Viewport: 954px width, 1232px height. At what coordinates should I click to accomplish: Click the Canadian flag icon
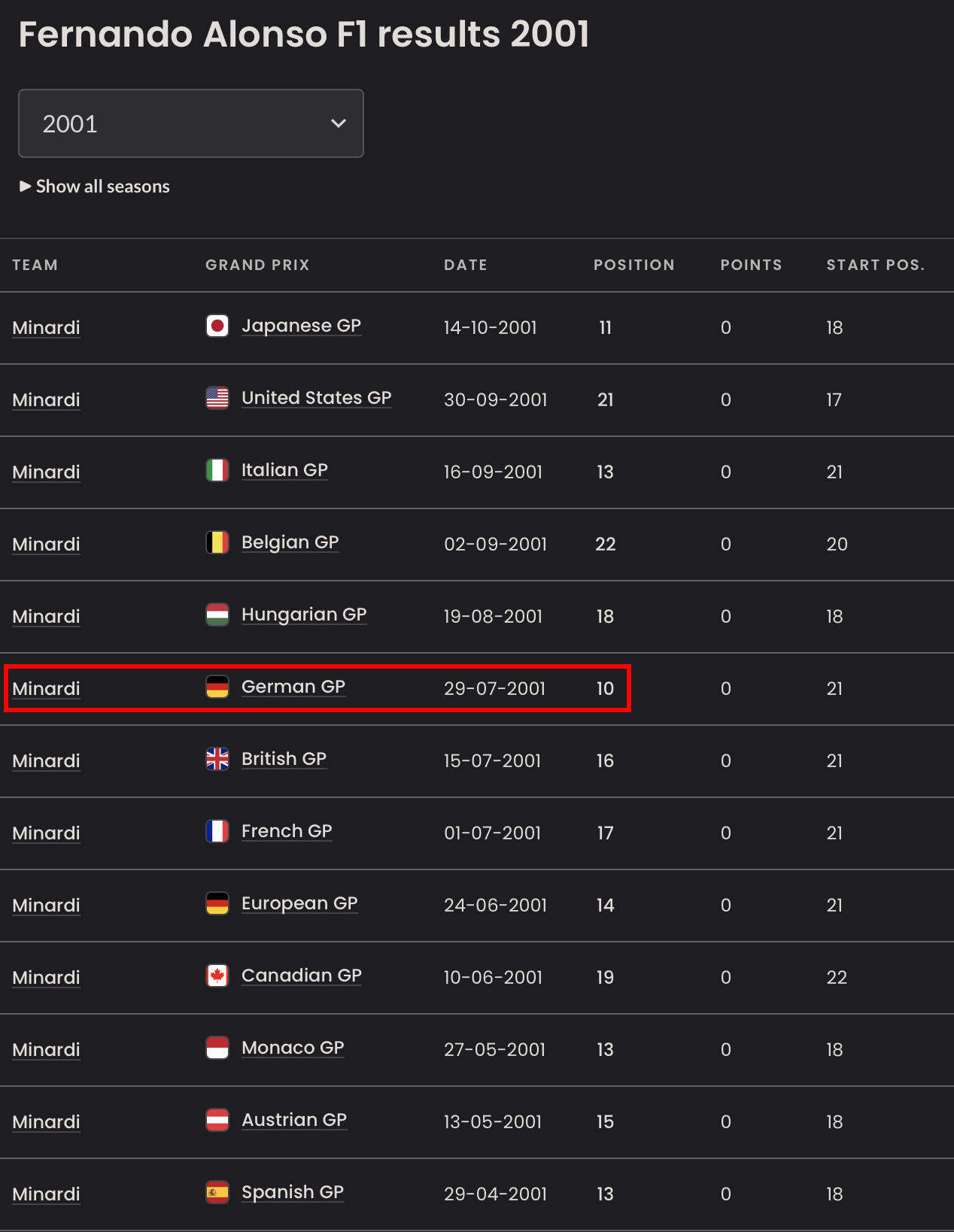pyautogui.click(x=217, y=976)
